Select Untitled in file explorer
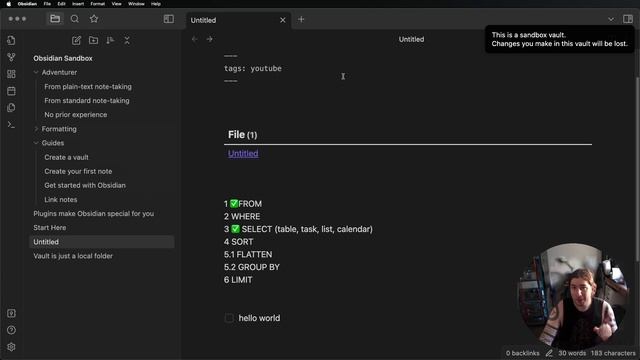640x360 pixels. 102,242
